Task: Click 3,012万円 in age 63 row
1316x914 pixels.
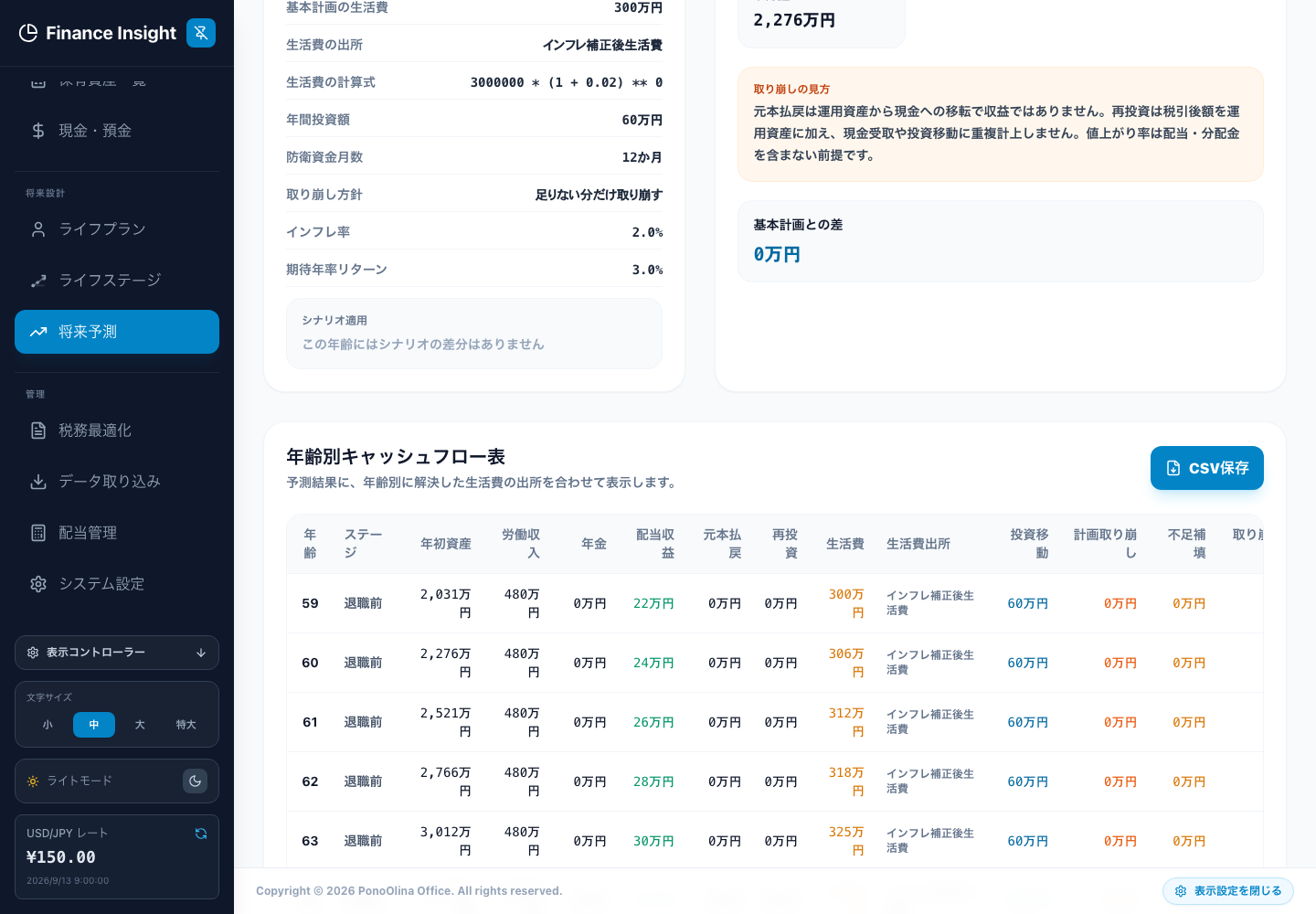Action: click(446, 841)
